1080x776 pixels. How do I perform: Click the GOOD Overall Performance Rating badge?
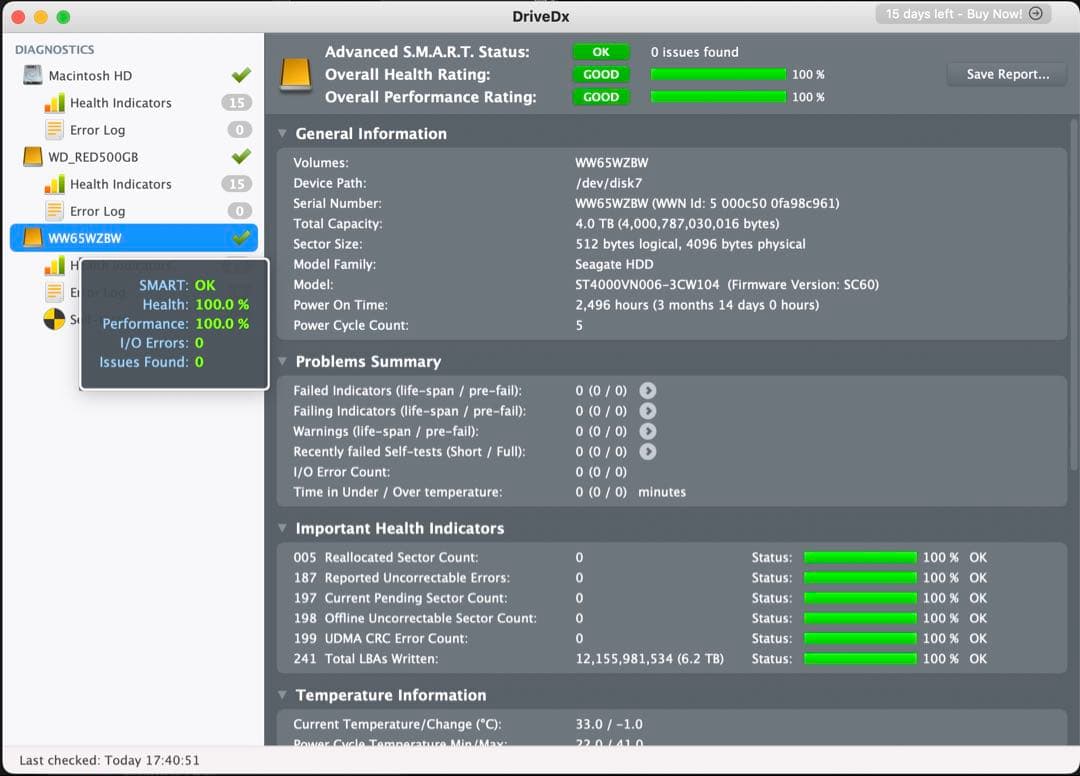point(601,97)
